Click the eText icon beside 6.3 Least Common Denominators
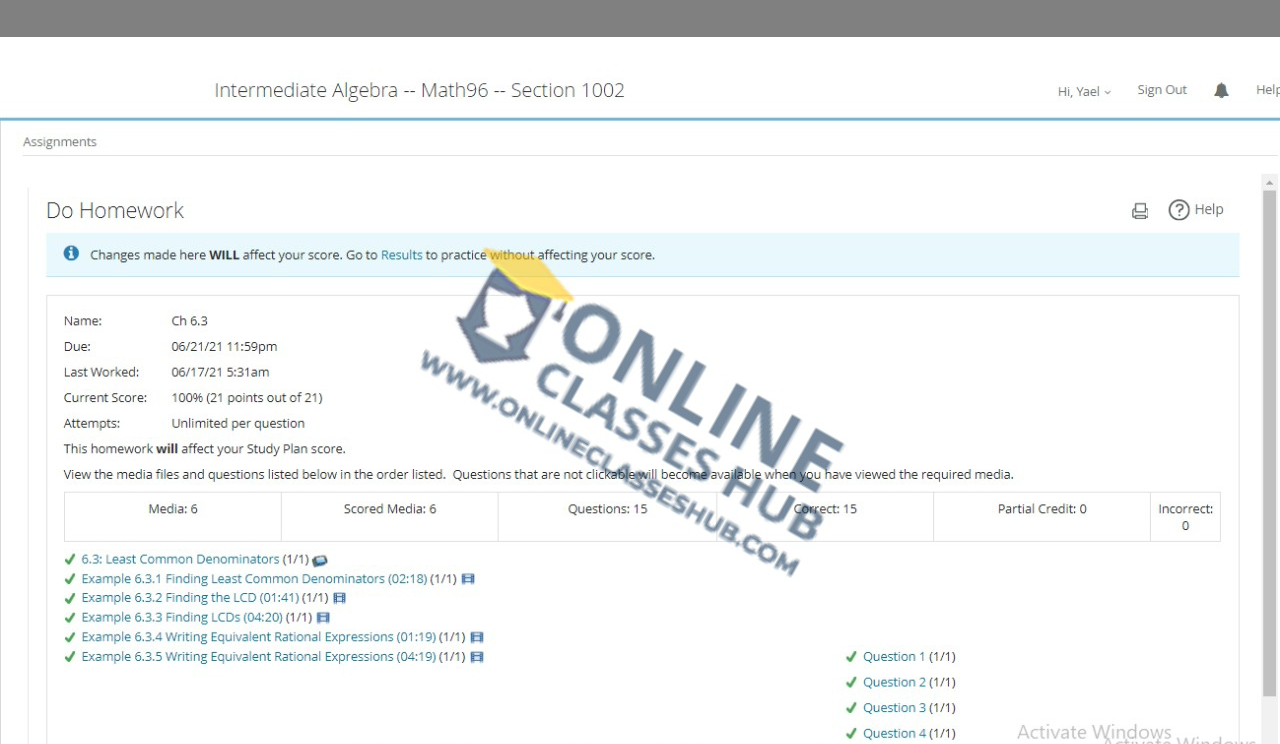This screenshot has height=744, width=1280. pos(320,560)
